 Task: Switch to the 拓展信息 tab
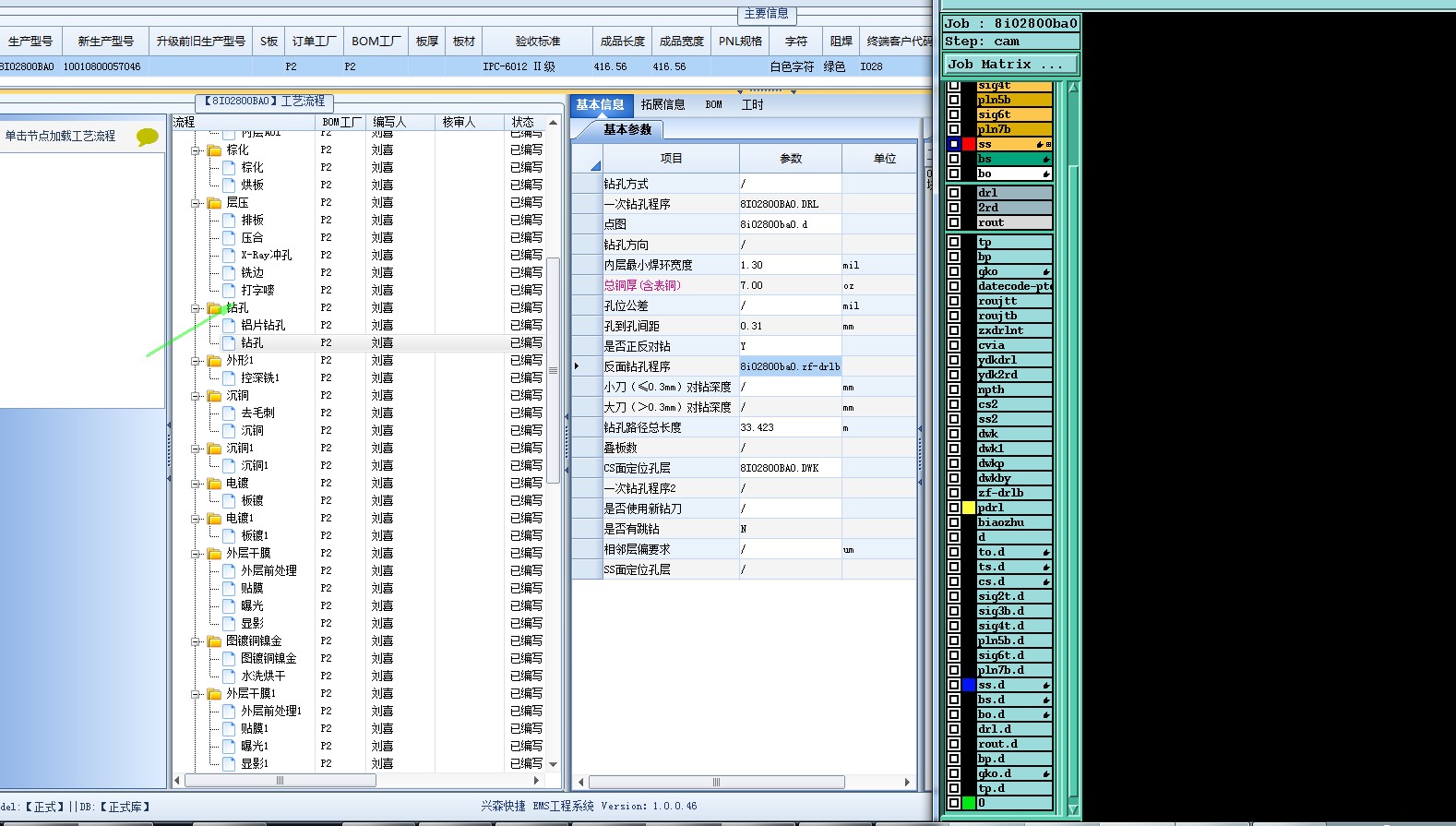click(662, 105)
